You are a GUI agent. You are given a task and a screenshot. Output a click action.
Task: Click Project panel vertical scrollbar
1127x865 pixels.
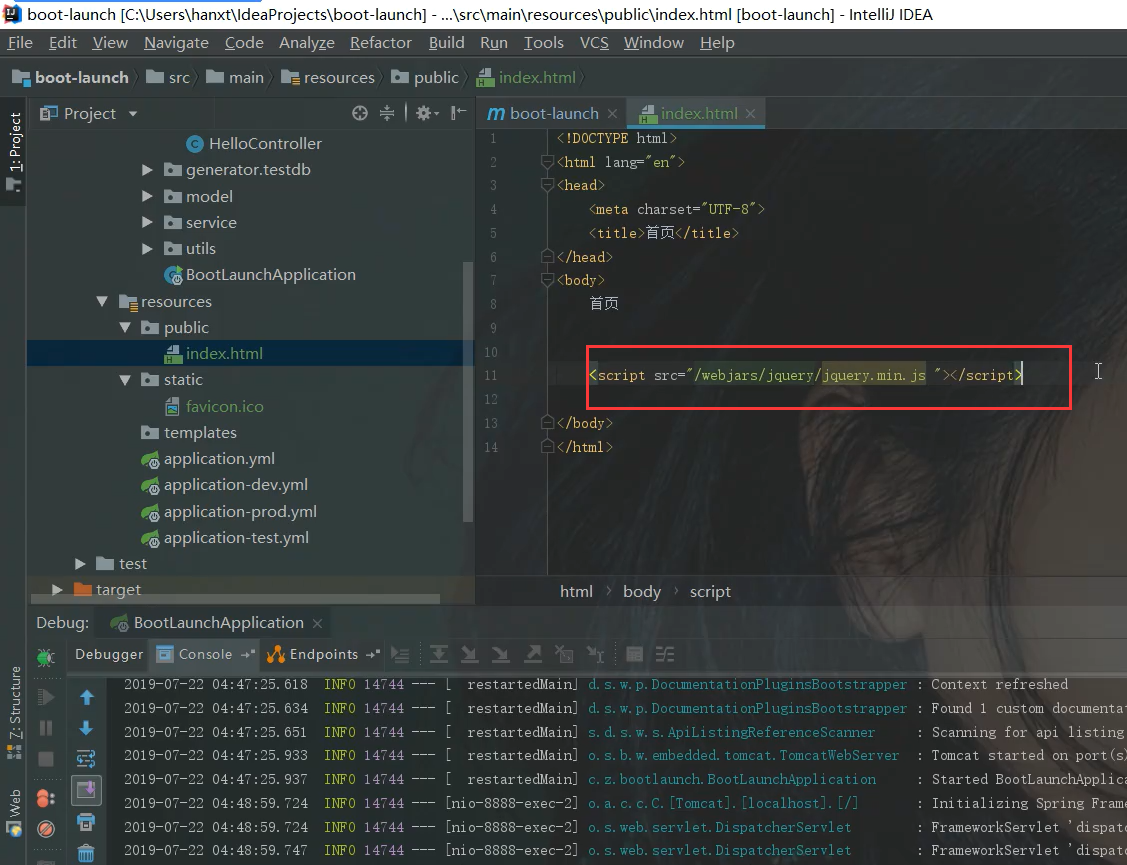[x=468, y=392]
